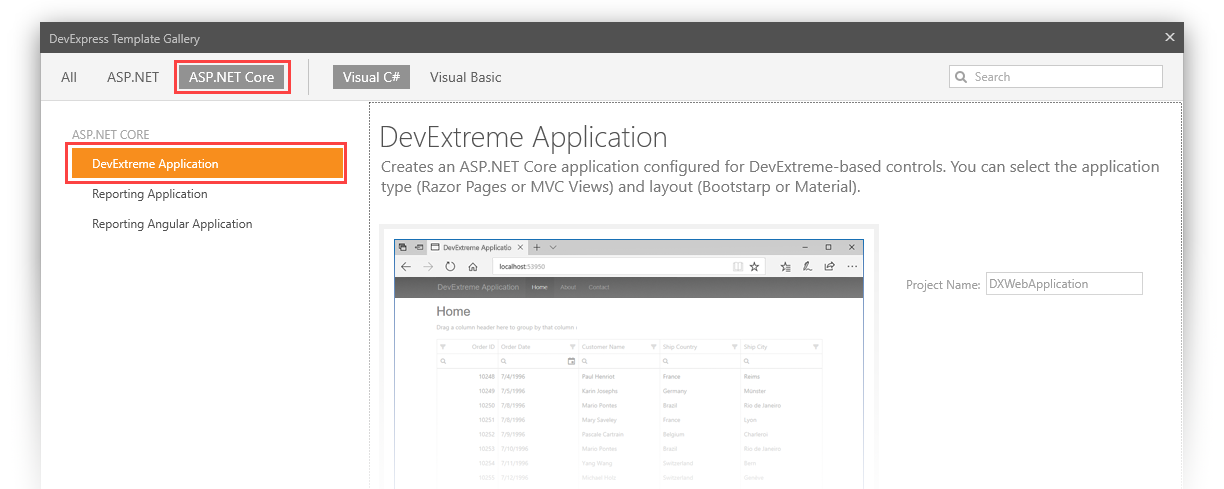Click the Project Name text field
Image resolution: width=1224 pixels, height=489 pixels.
(x=1064, y=284)
